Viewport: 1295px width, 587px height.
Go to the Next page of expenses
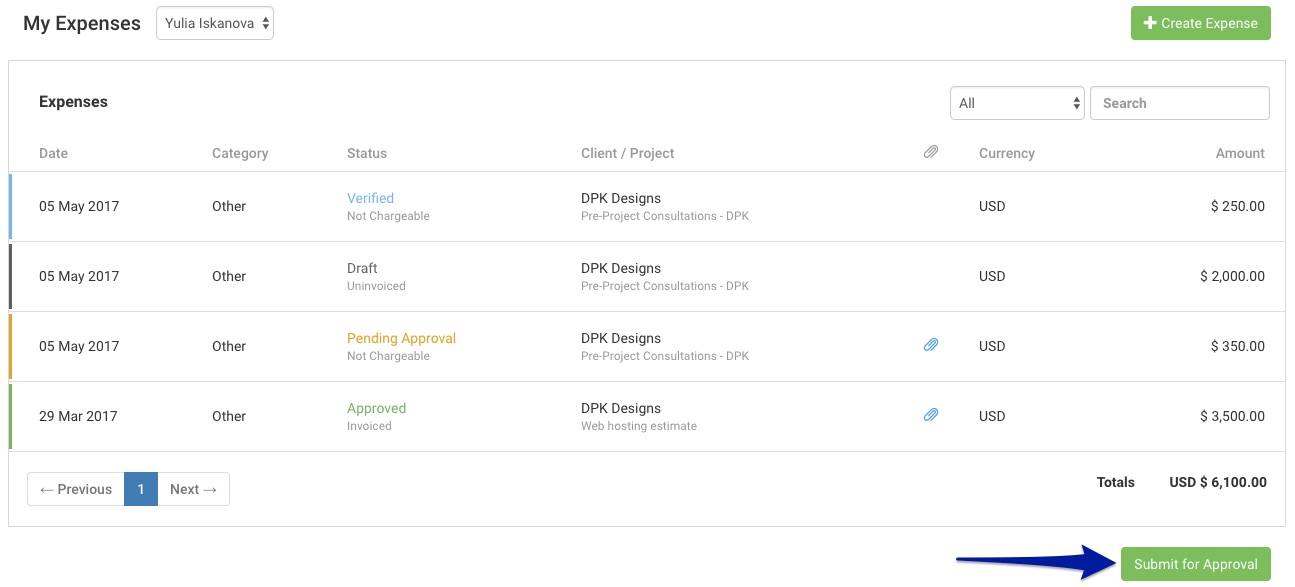pyautogui.click(x=192, y=489)
